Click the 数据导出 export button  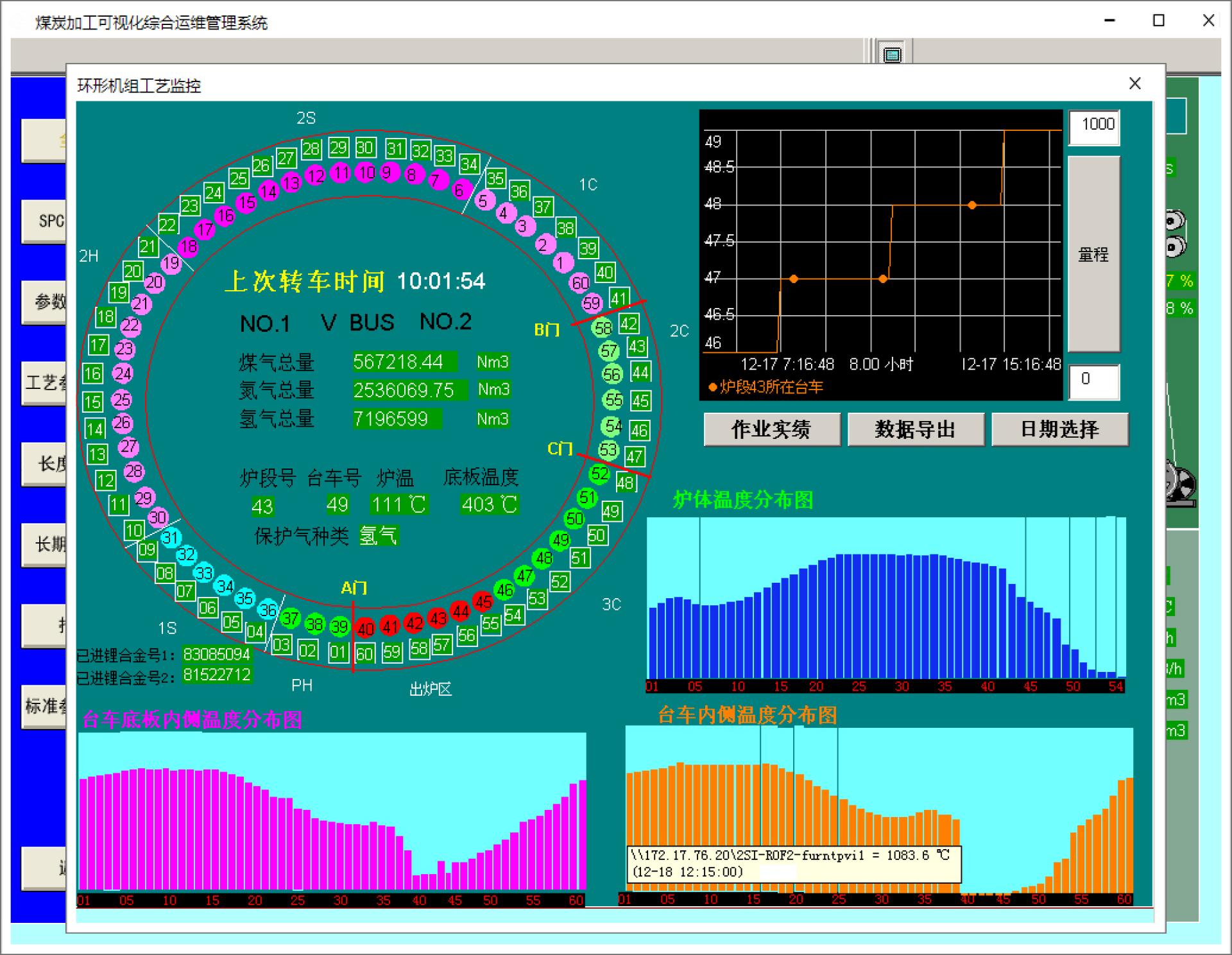pyautogui.click(x=915, y=429)
